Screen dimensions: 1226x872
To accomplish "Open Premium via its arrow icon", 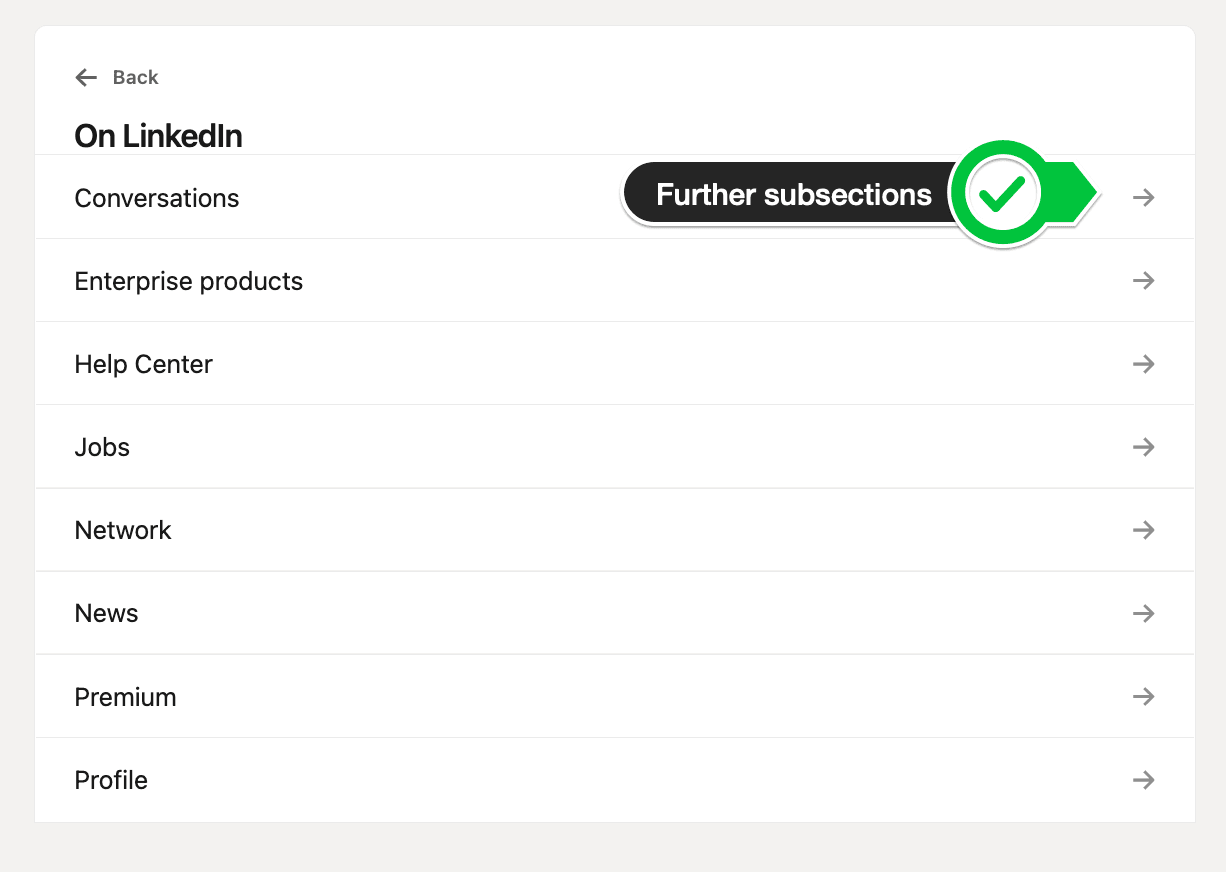I will click(1144, 696).
